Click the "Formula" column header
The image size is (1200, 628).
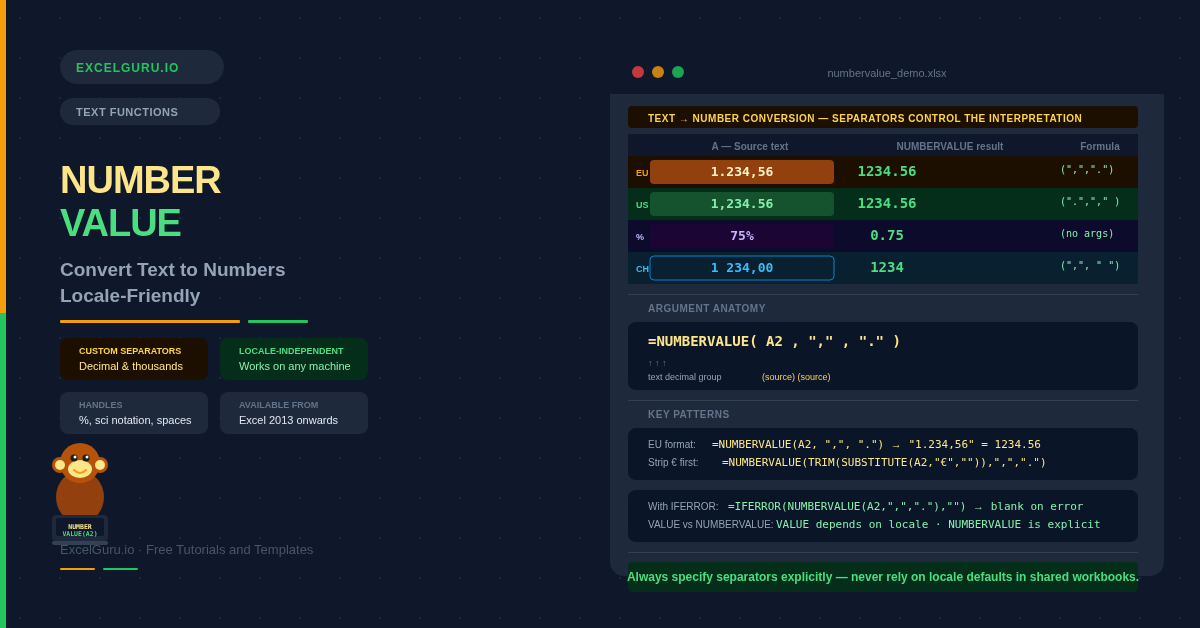[x=1099, y=146]
